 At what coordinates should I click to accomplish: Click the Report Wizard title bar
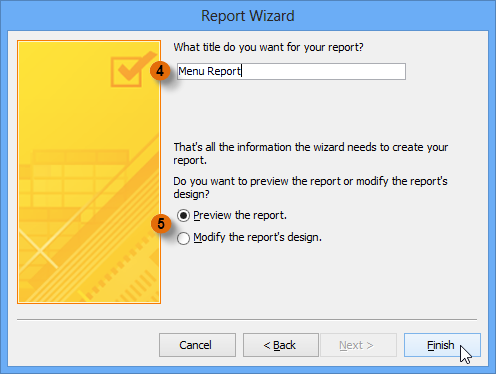248,16
